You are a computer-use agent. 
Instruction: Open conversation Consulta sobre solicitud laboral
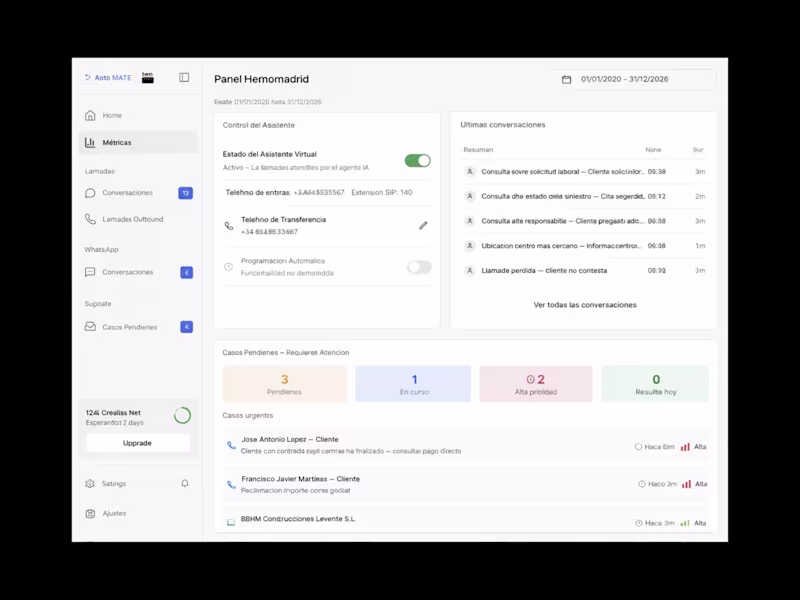click(x=584, y=172)
